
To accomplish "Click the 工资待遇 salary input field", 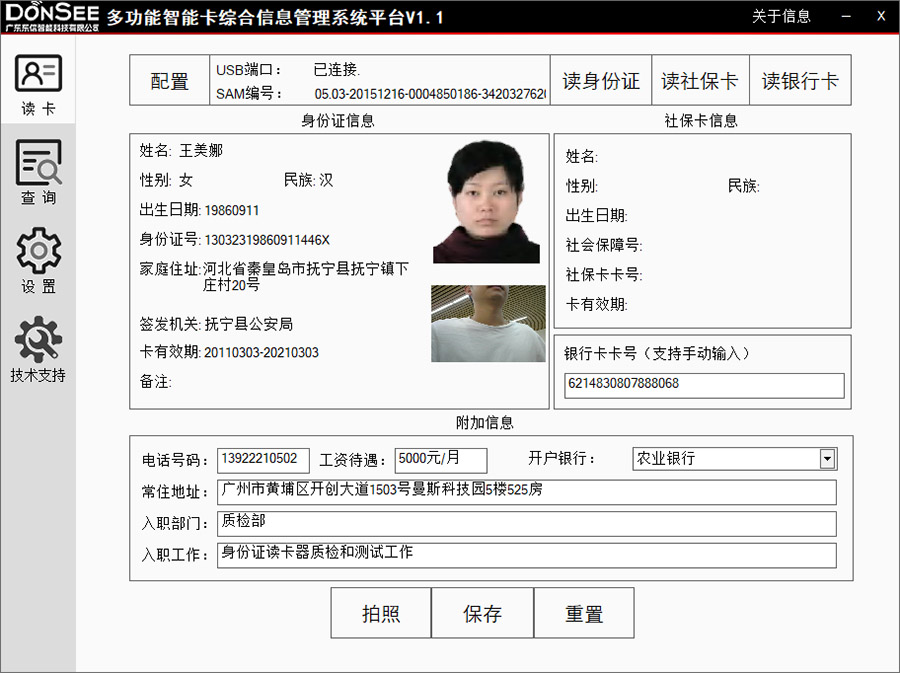I will point(440,460).
